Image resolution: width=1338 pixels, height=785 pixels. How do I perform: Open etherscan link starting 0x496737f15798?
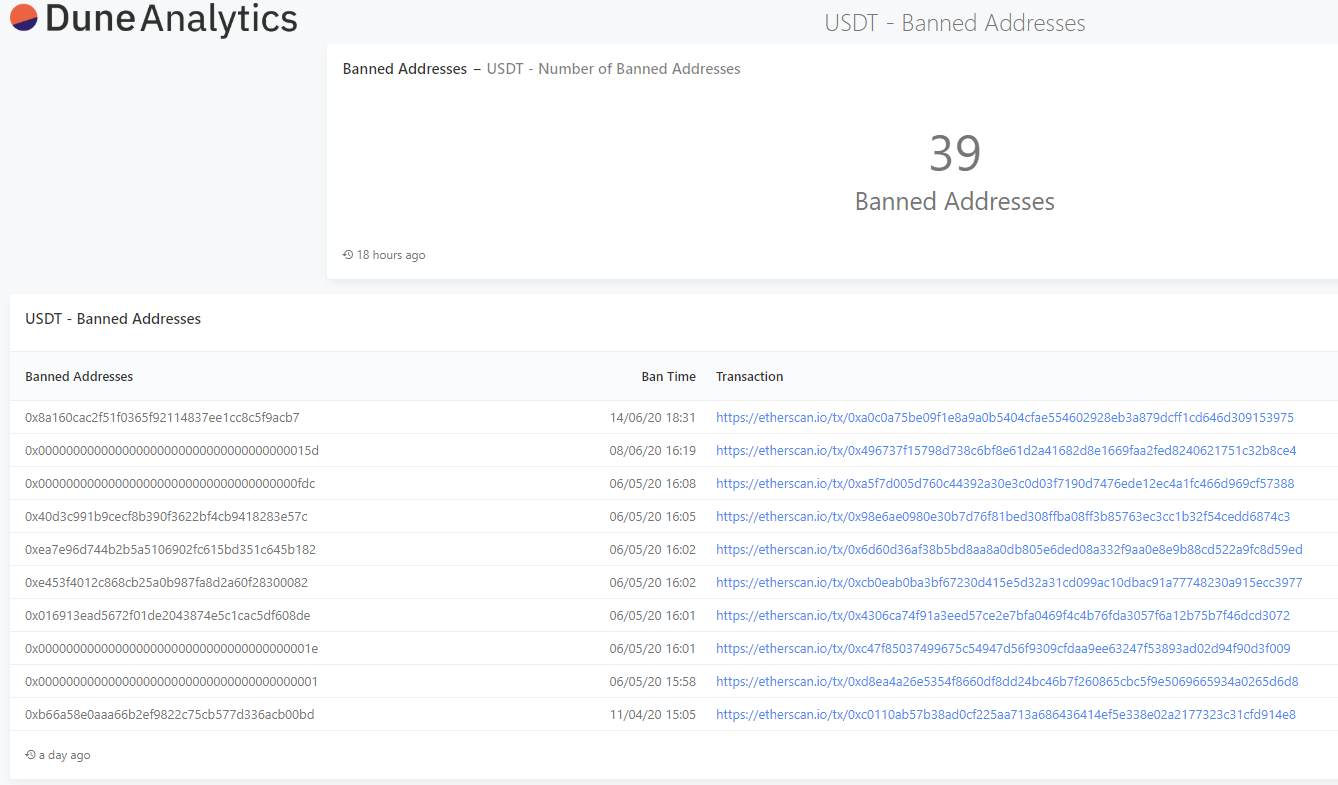1006,451
